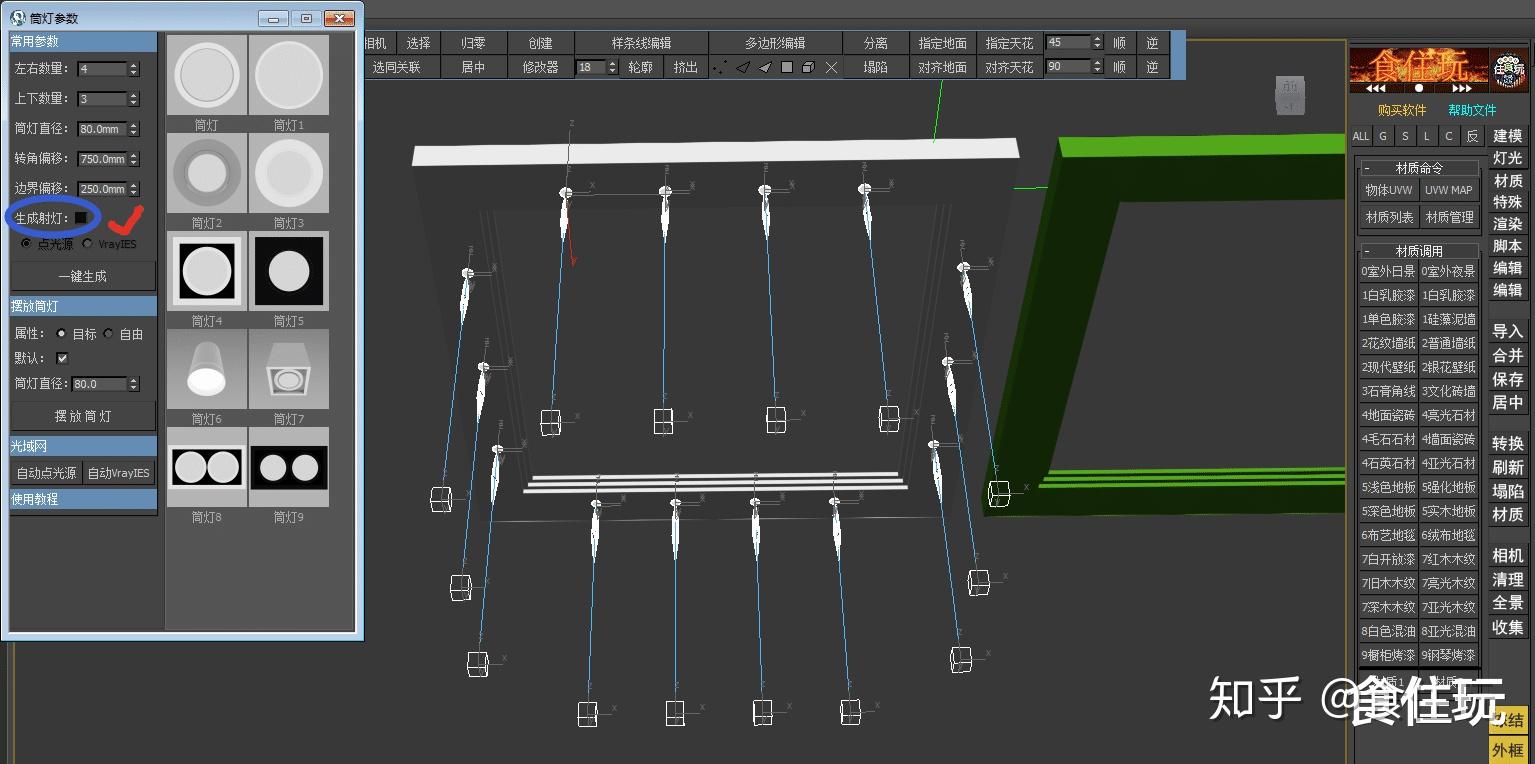Select the vertex sub-object dots icon
The width and height of the screenshot is (1535, 764).
tap(720, 67)
